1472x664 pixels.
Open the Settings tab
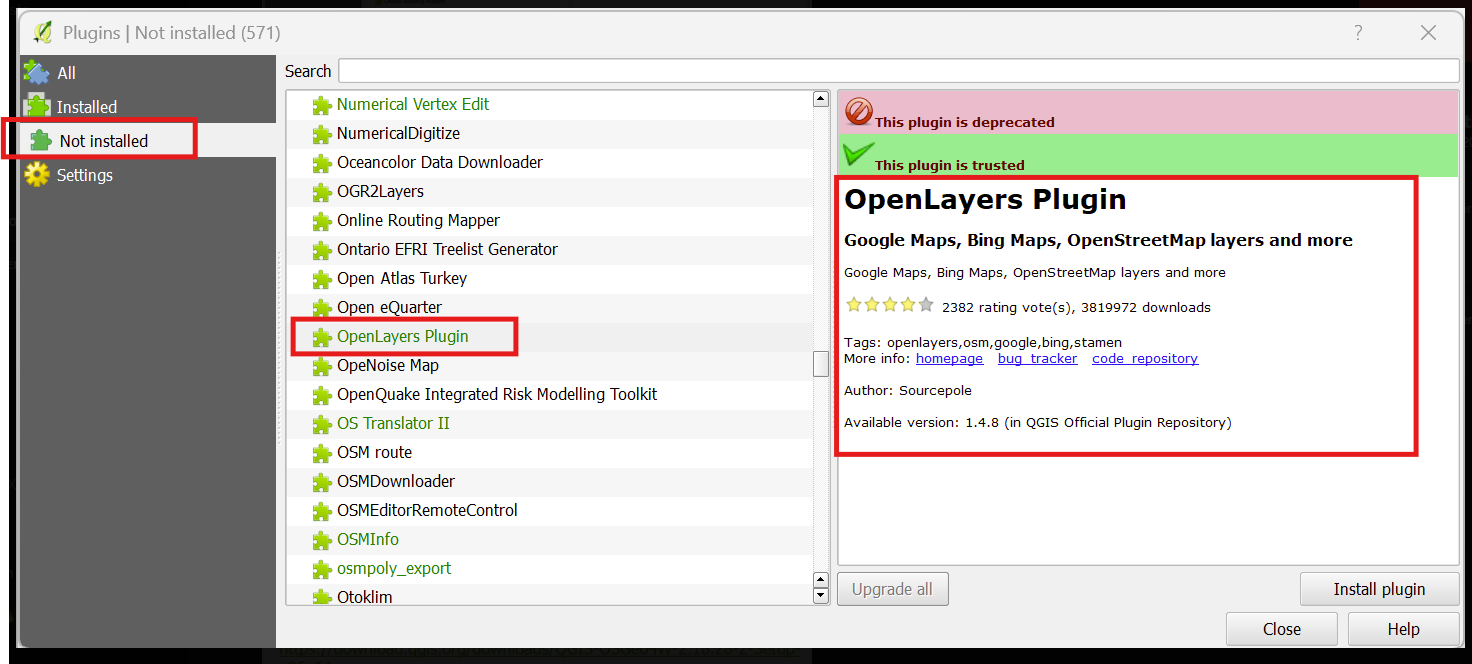point(148,175)
